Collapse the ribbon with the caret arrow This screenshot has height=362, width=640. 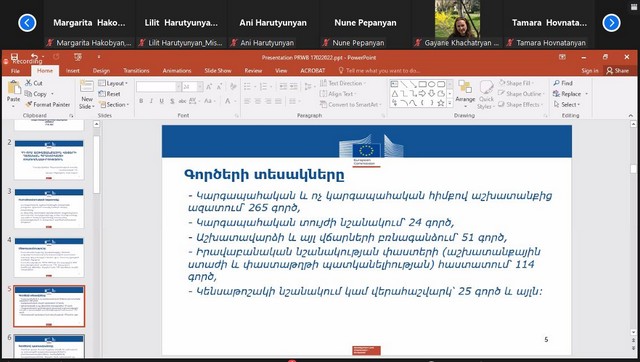click(x=631, y=116)
